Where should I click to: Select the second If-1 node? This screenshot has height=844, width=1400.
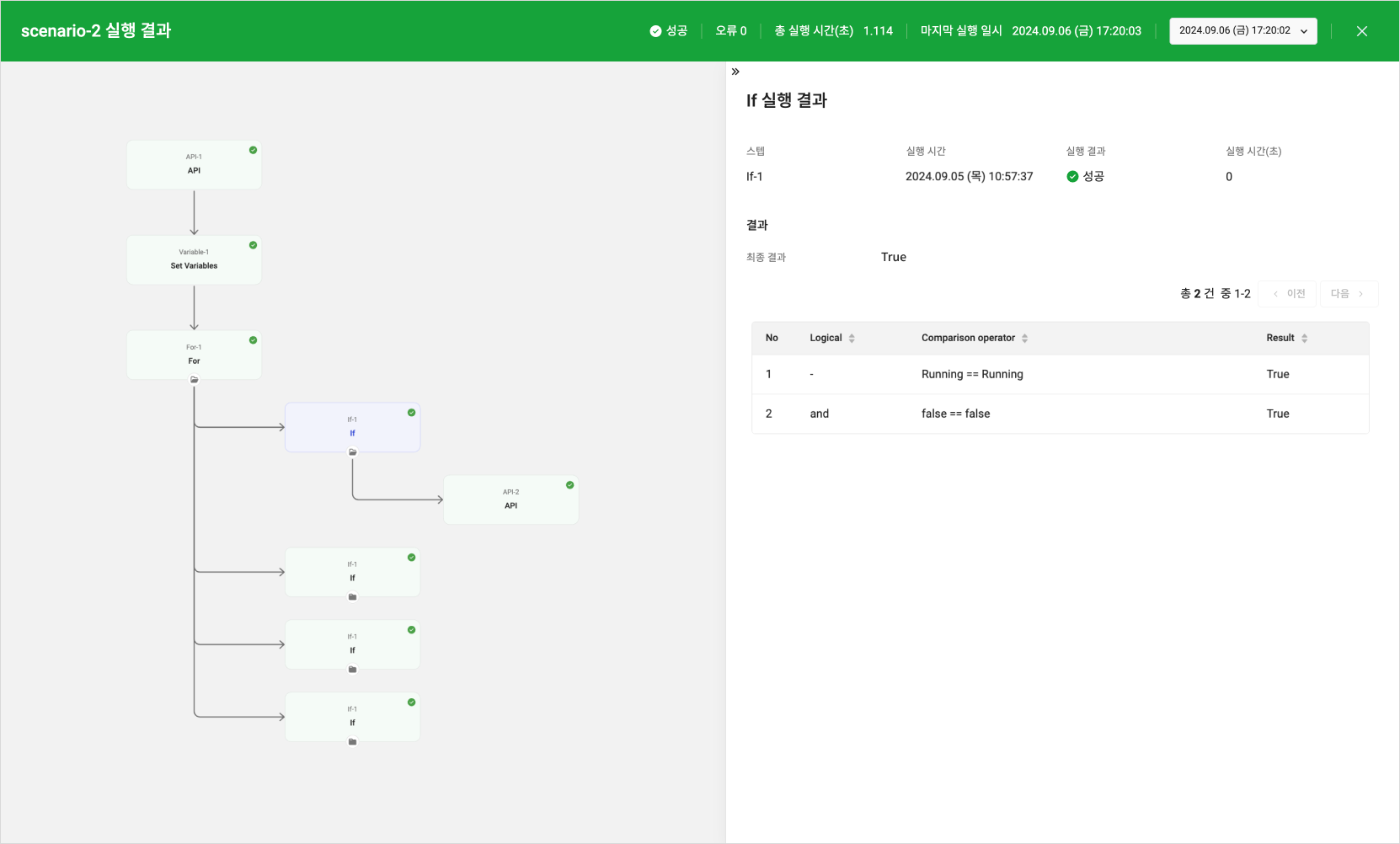[x=352, y=572]
